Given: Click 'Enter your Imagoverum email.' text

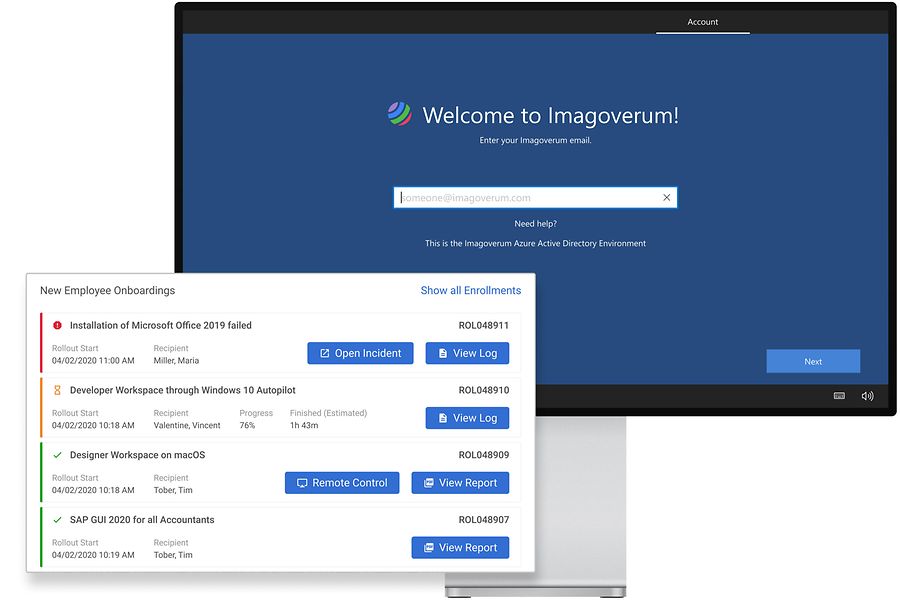Looking at the screenshot, I should pos(536,140).
